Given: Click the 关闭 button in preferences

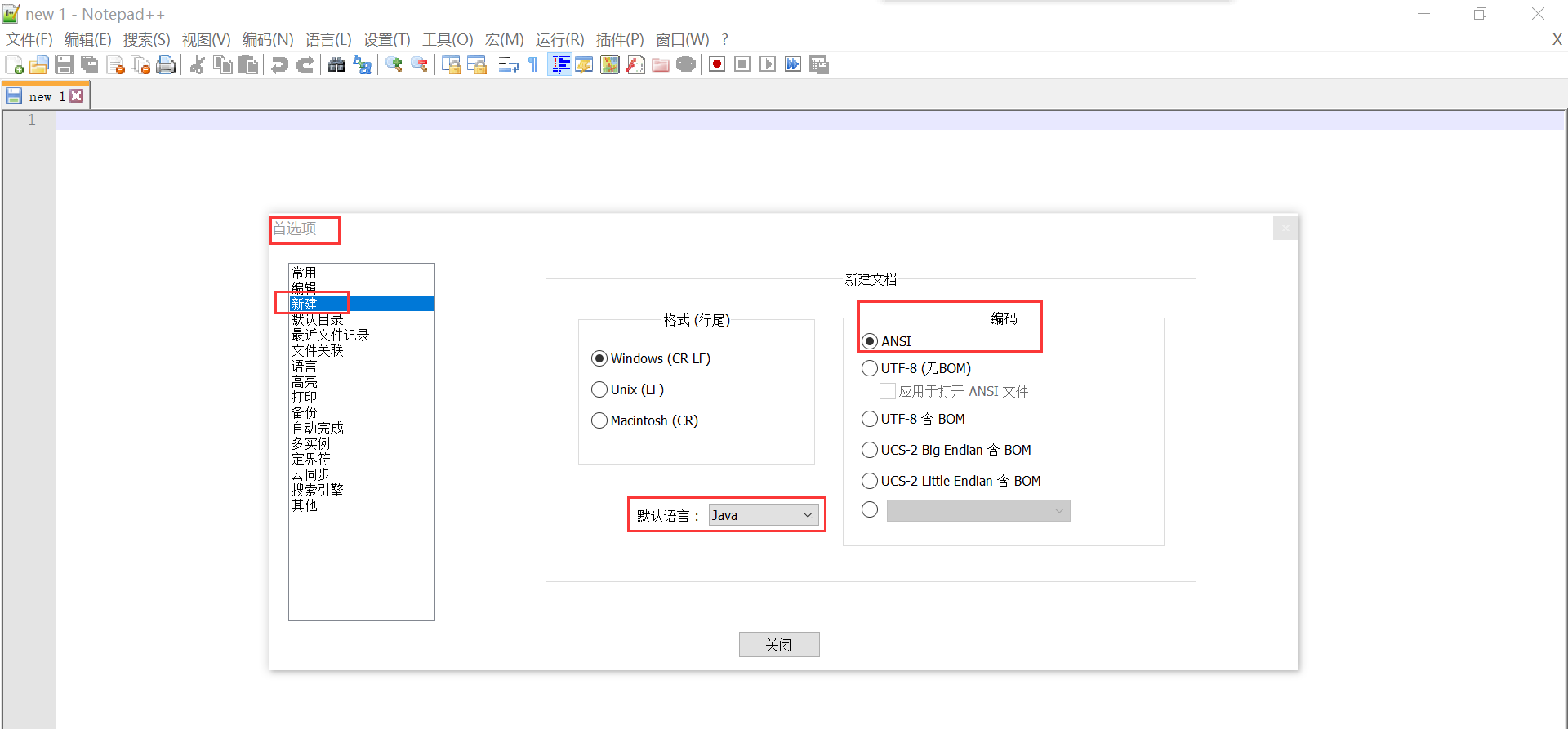Looking at the screenshot, I should click(779, 645).
